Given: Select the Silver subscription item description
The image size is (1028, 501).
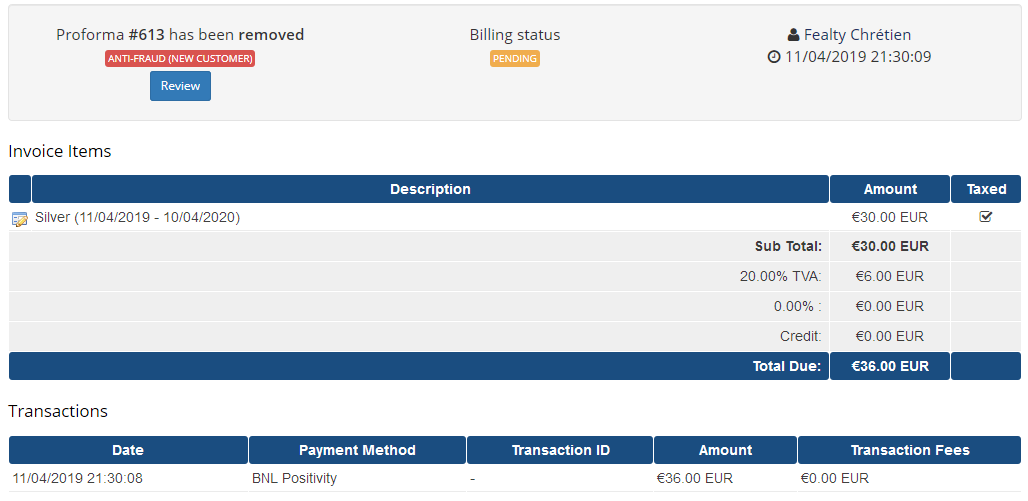Looking at the screenshot, I should (138, 217).
